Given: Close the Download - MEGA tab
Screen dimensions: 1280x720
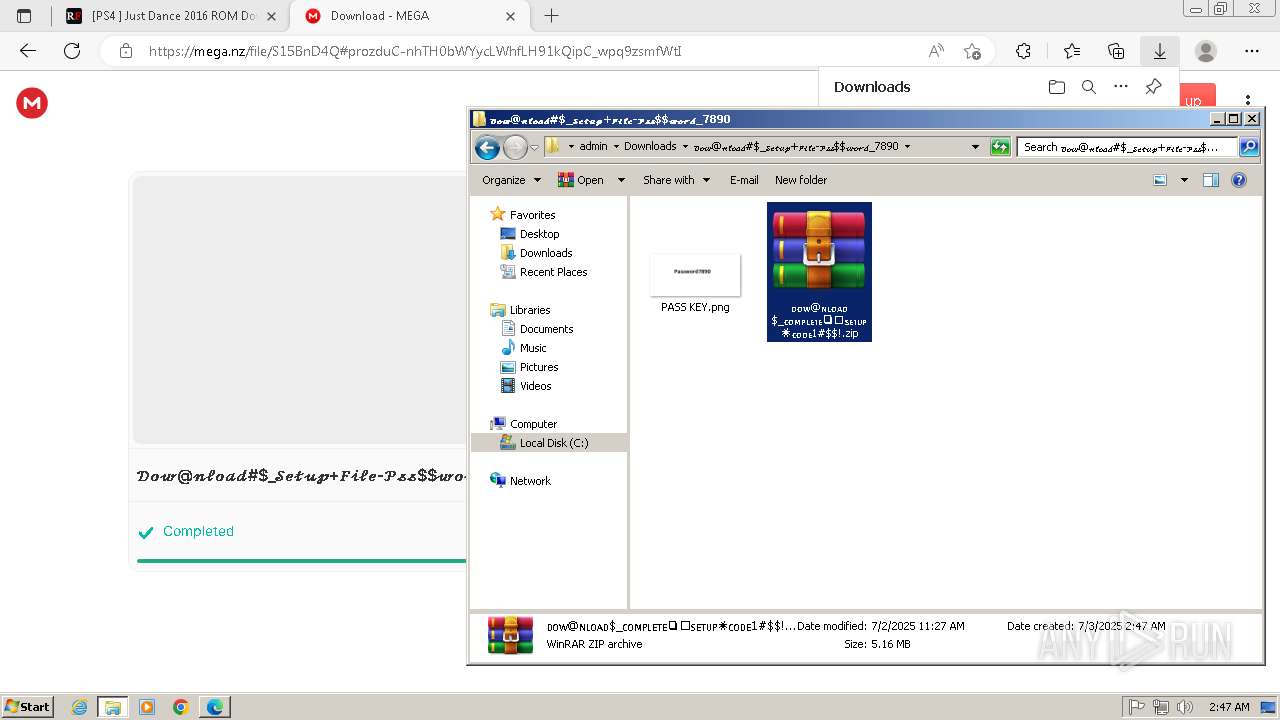Looking at the screenshot, I should coord(511,16).
